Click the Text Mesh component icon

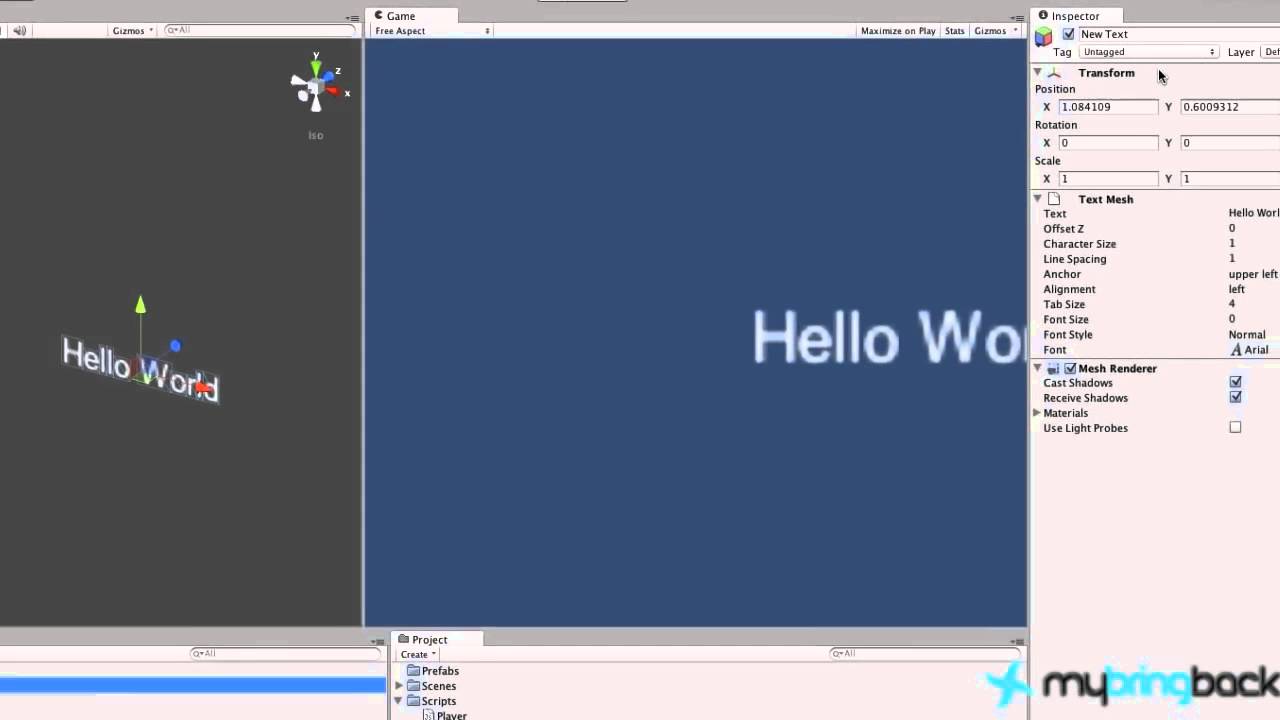coord(1054,199)
